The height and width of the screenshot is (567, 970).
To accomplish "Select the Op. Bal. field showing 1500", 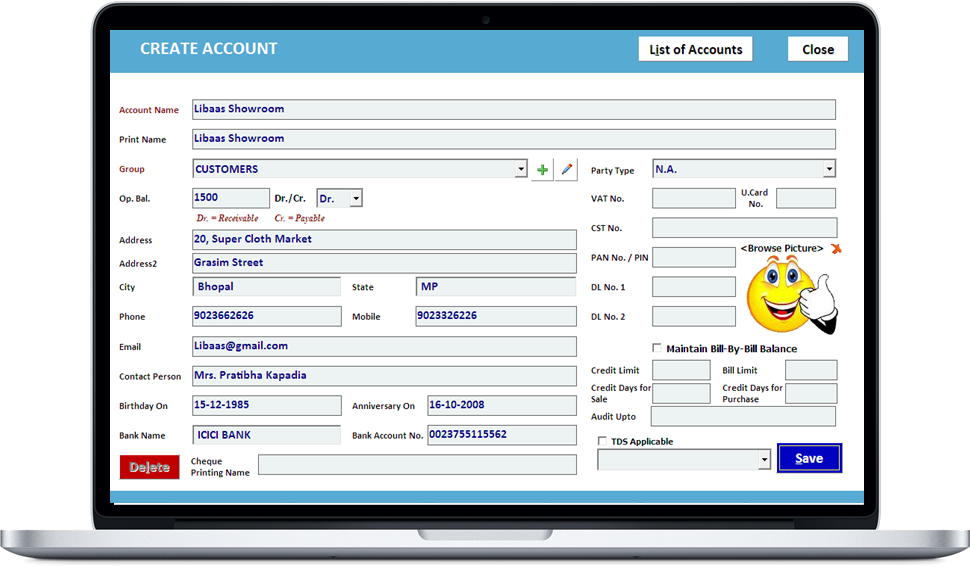I will 230,199.
